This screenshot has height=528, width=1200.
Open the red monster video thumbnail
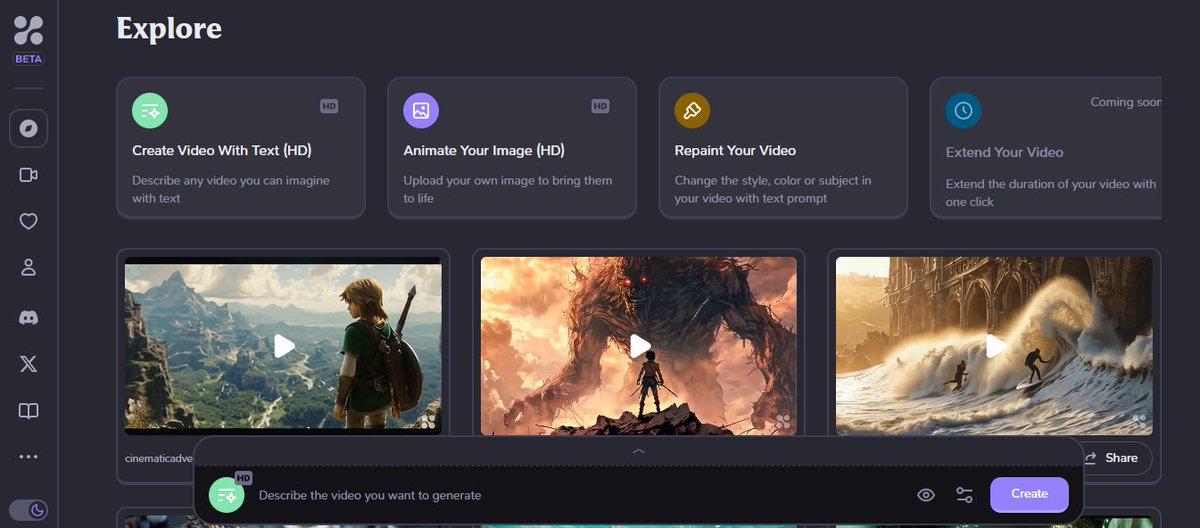(639, 346)
